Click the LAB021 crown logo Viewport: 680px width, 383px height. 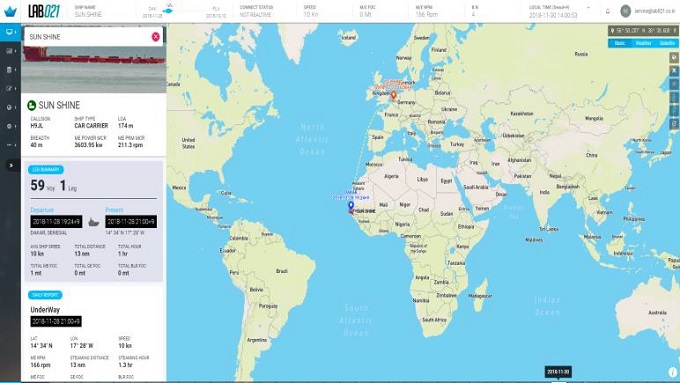click(10, 11)
